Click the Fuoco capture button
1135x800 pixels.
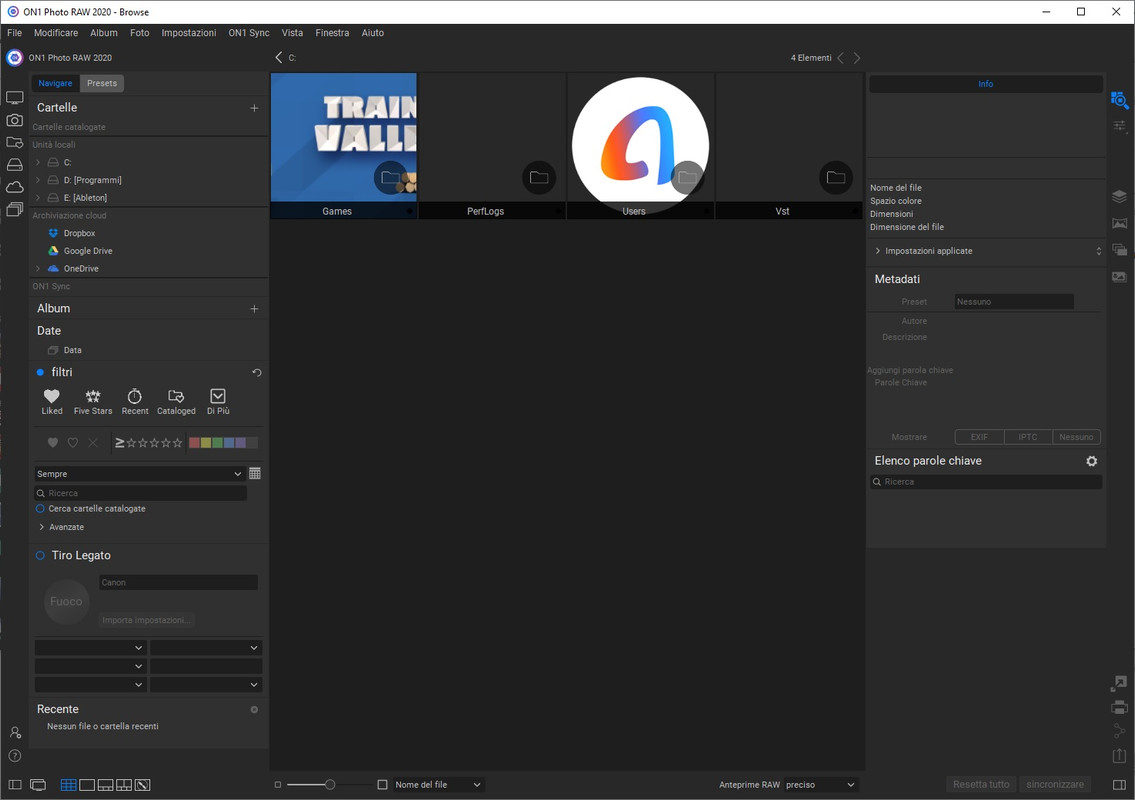[66, 601]
